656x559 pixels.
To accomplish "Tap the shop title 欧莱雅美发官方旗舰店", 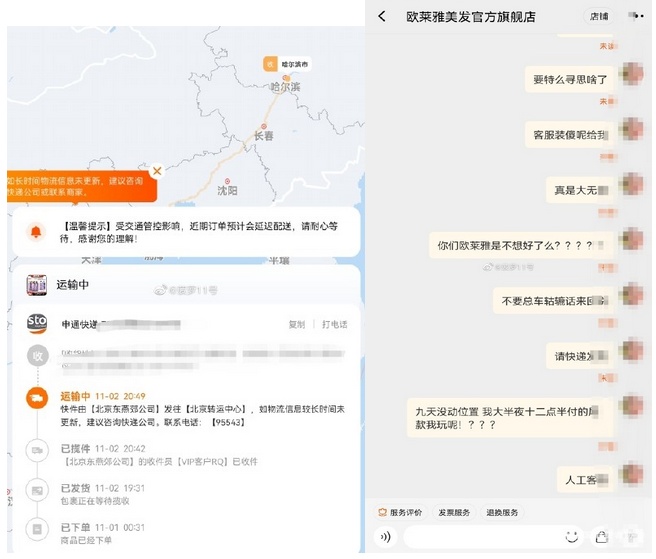I will pyautogui.click(x=471, y=17).
